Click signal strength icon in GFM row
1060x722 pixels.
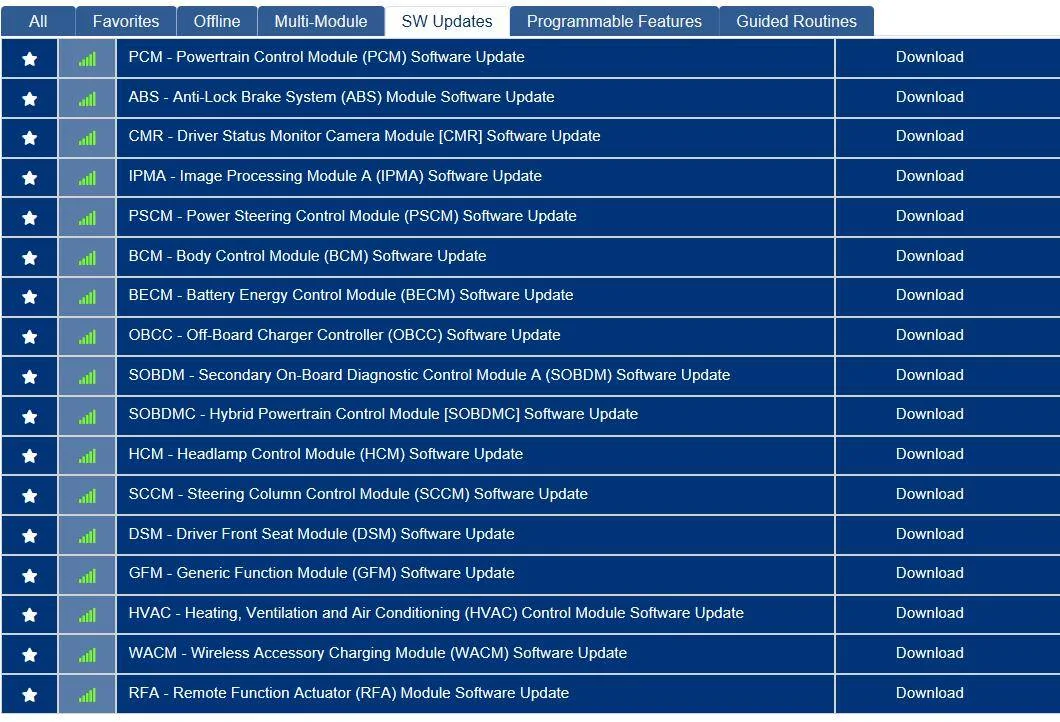pos(87,576)
